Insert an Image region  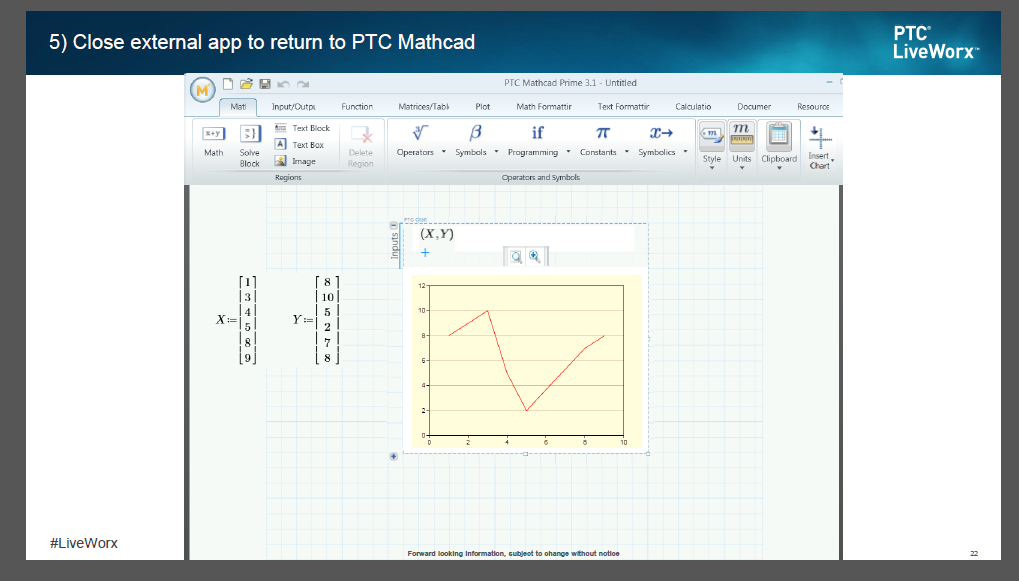(x=296, y=161)
